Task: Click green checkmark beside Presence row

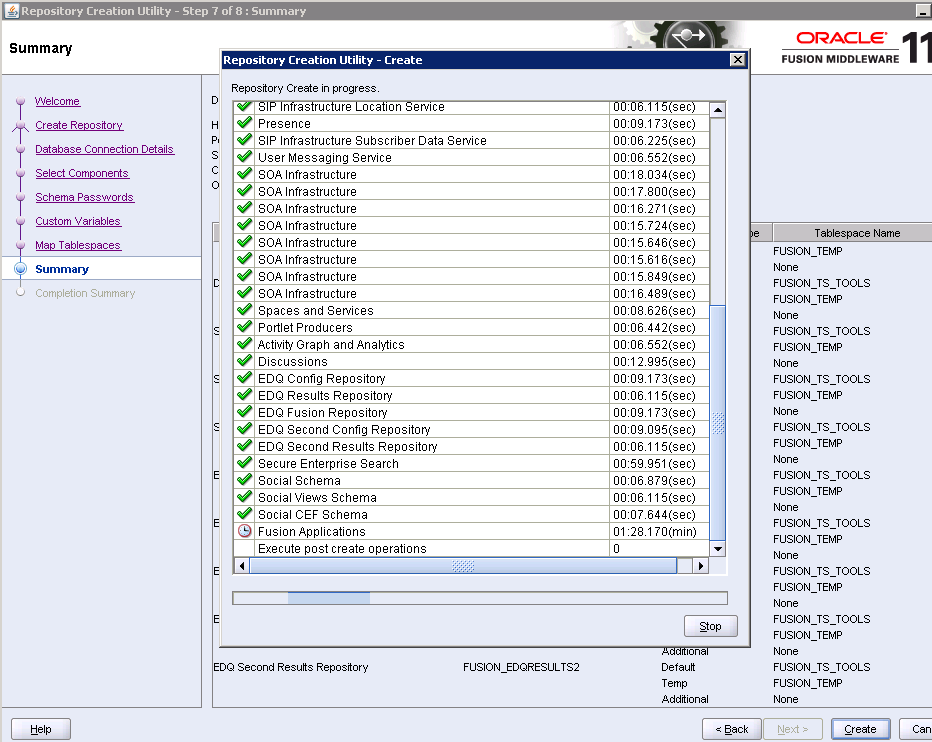Action: (244, 123)
